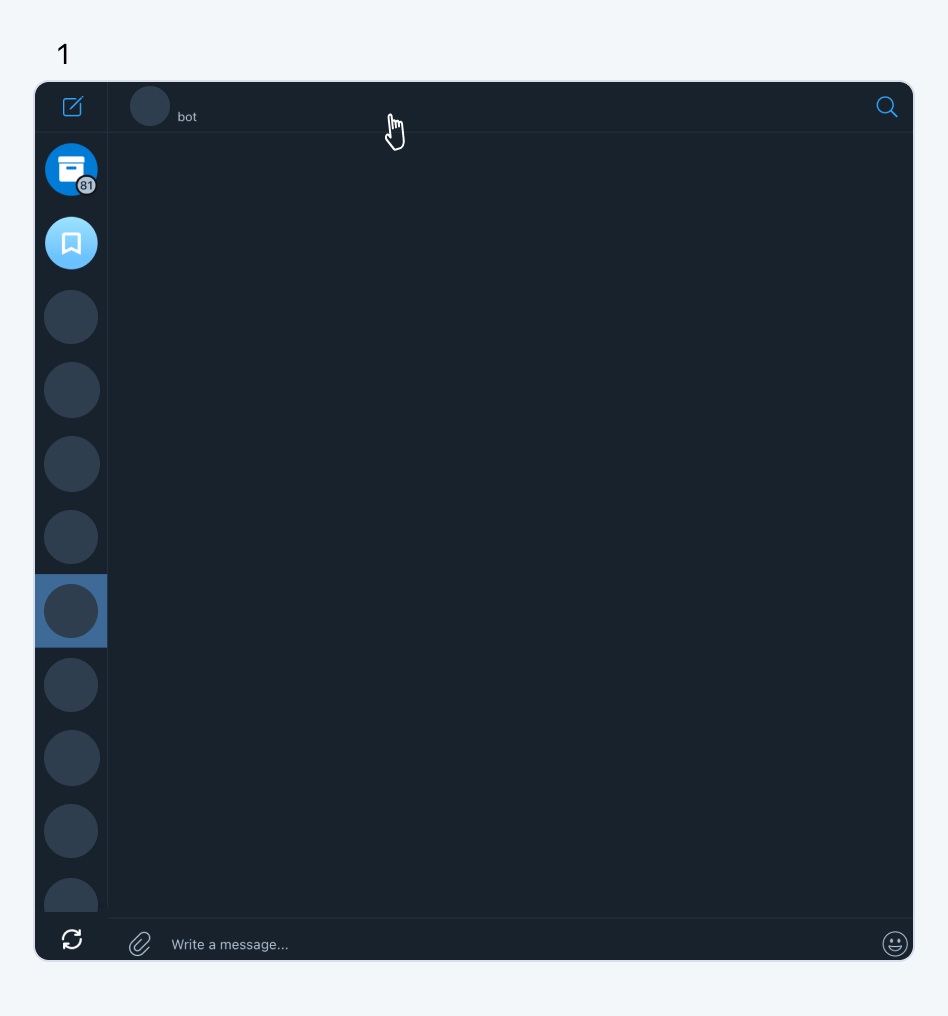The image size is (948, 1016).
Task: Select the highlighted active chat avatar
Action: [x=71, y=611]
